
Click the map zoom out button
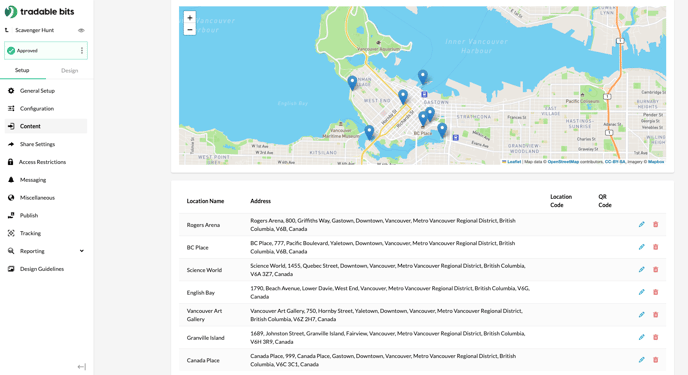[190, 30]
